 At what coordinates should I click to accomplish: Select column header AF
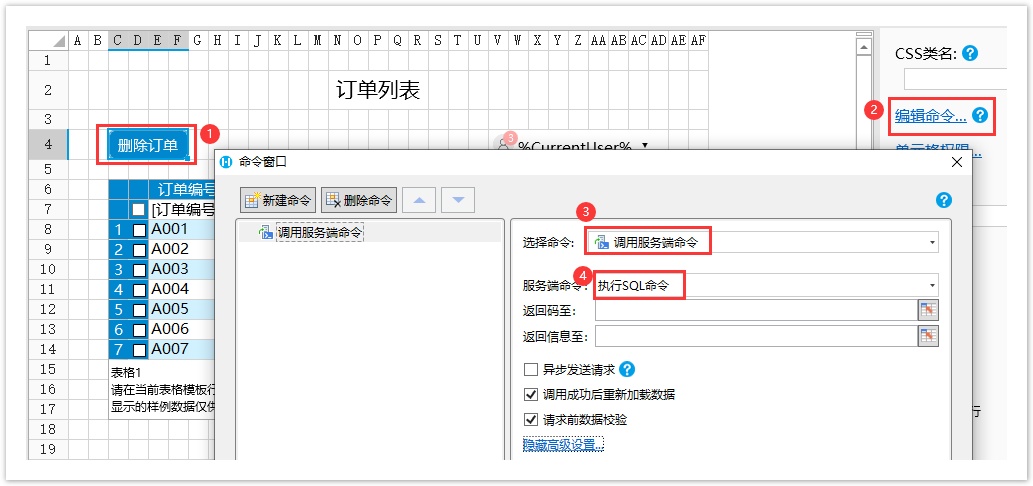698,41
